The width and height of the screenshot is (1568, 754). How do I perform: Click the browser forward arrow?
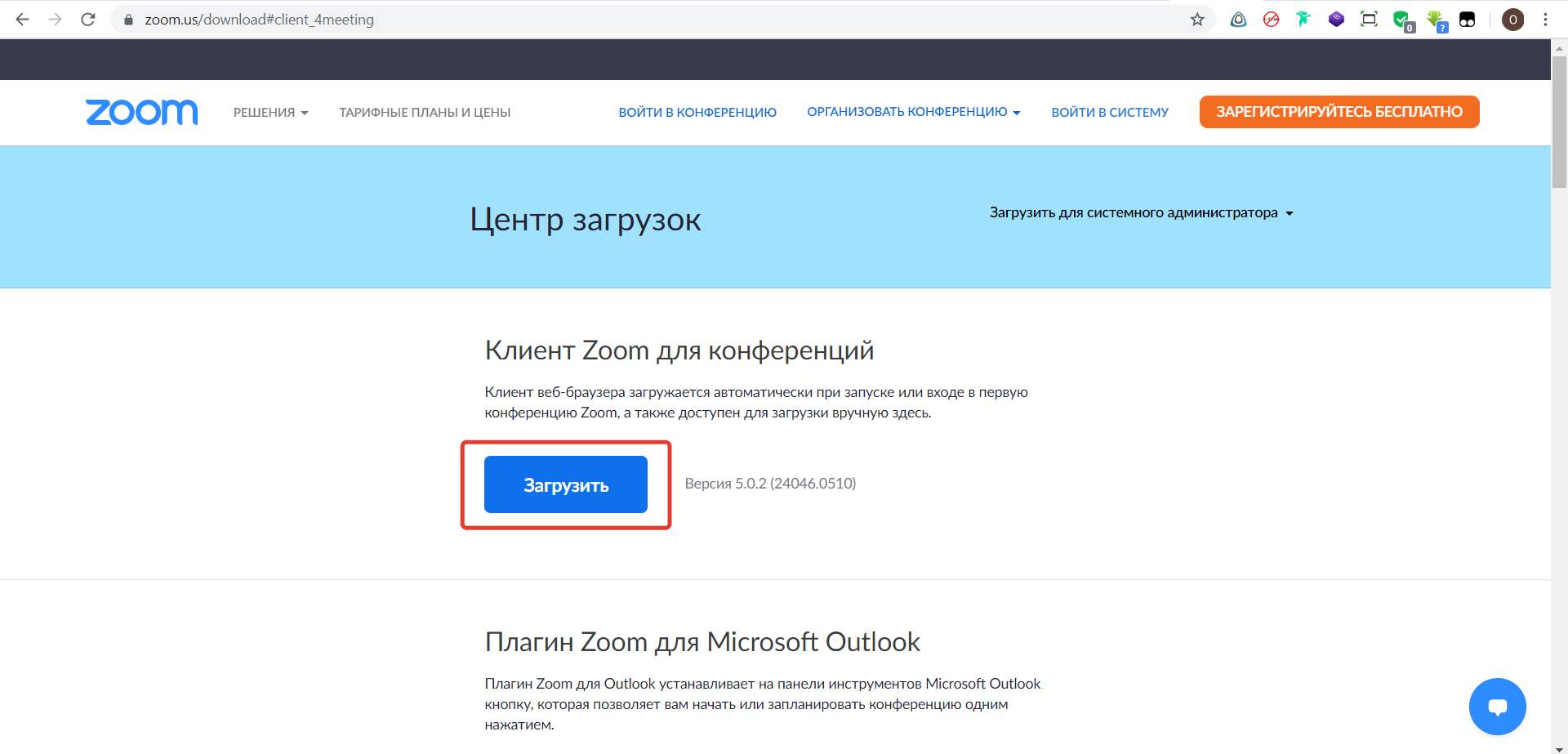(56, 19)
